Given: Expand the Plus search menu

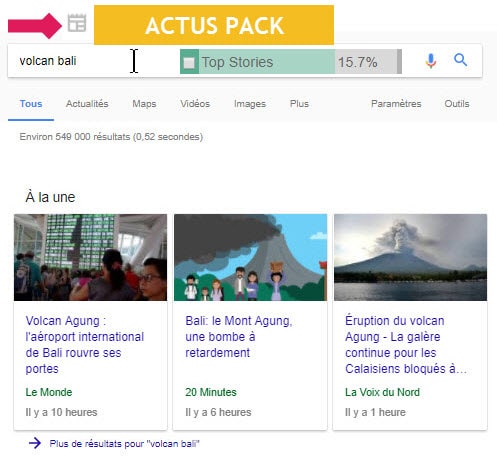Looking at the screenshot, I should [299, 104].
